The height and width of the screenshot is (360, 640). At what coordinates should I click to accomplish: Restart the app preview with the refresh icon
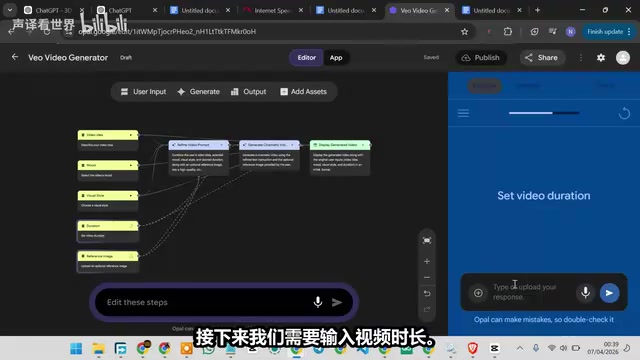pyautogui.click(x=624, y=113)
